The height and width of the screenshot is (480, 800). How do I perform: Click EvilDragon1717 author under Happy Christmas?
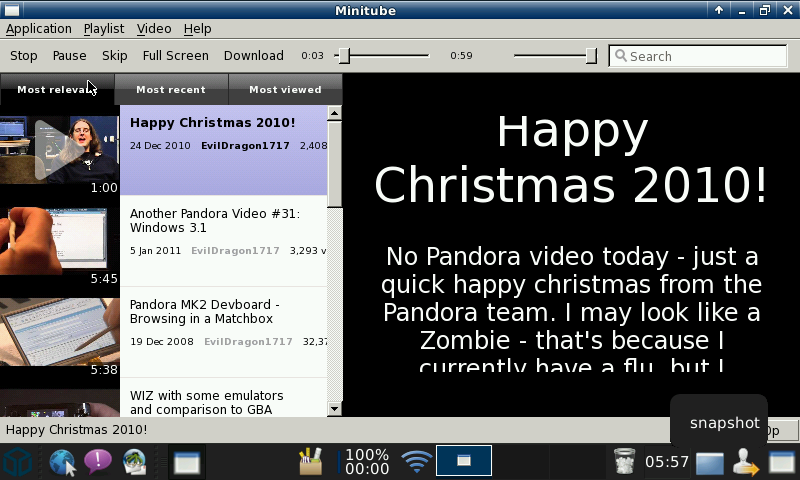(245, 145)
